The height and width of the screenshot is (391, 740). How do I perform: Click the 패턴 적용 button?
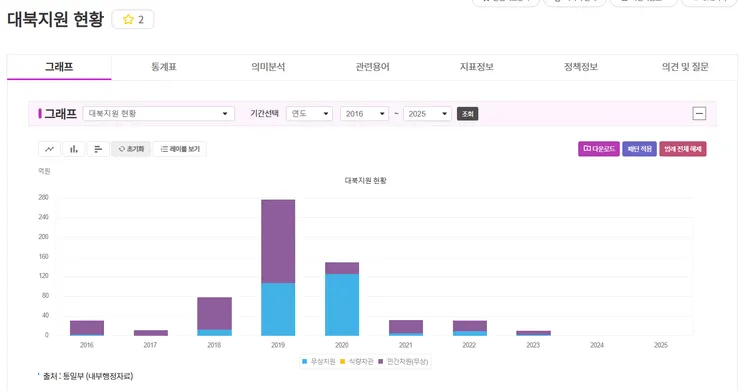click(639, 149)
